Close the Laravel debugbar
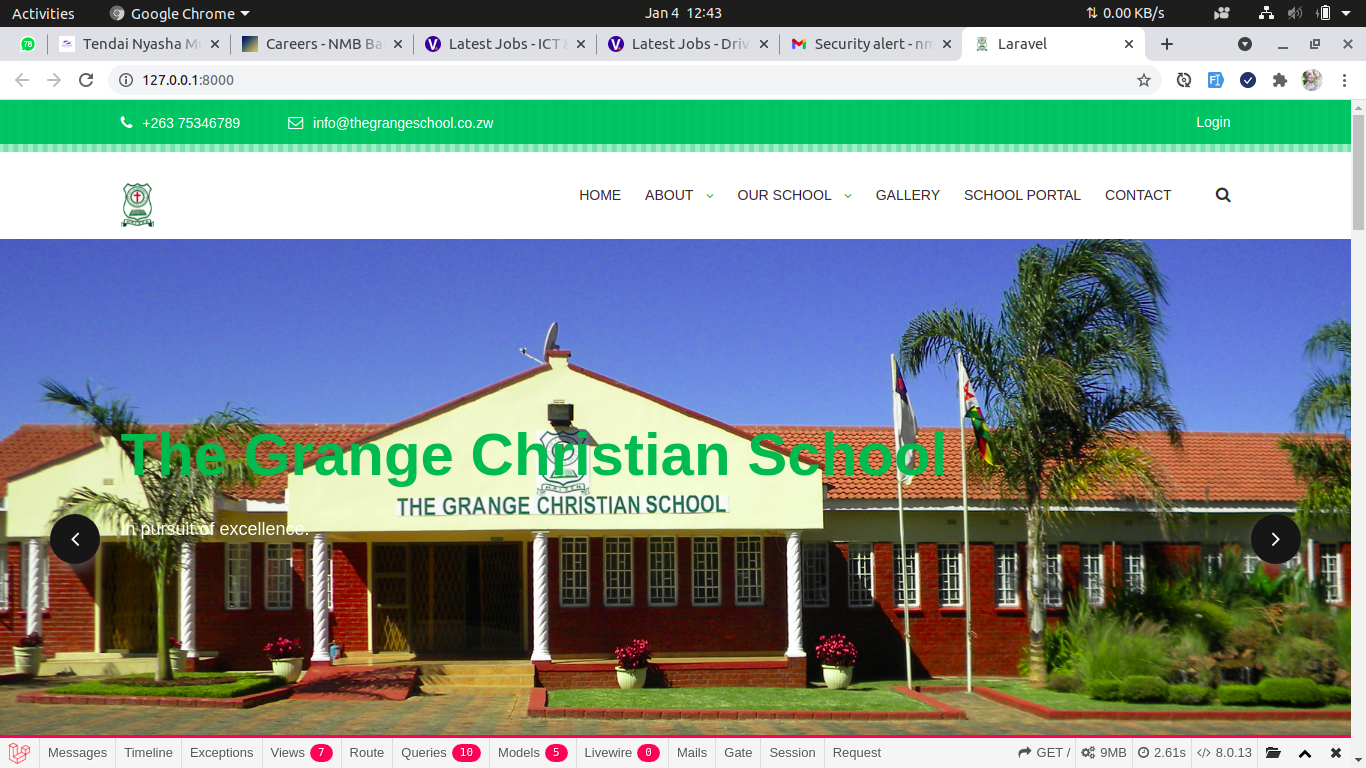The image size is (1366, 768). 1336,753
